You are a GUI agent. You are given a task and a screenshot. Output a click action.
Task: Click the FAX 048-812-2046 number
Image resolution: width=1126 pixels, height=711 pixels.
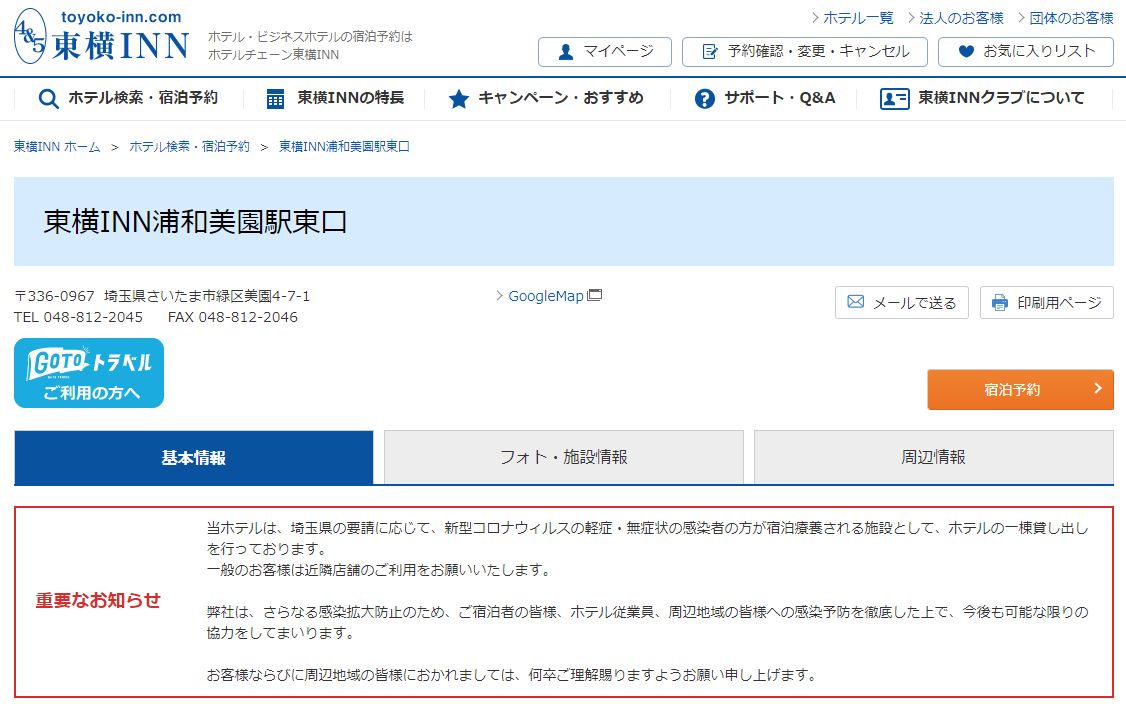[x=233, y=317]
